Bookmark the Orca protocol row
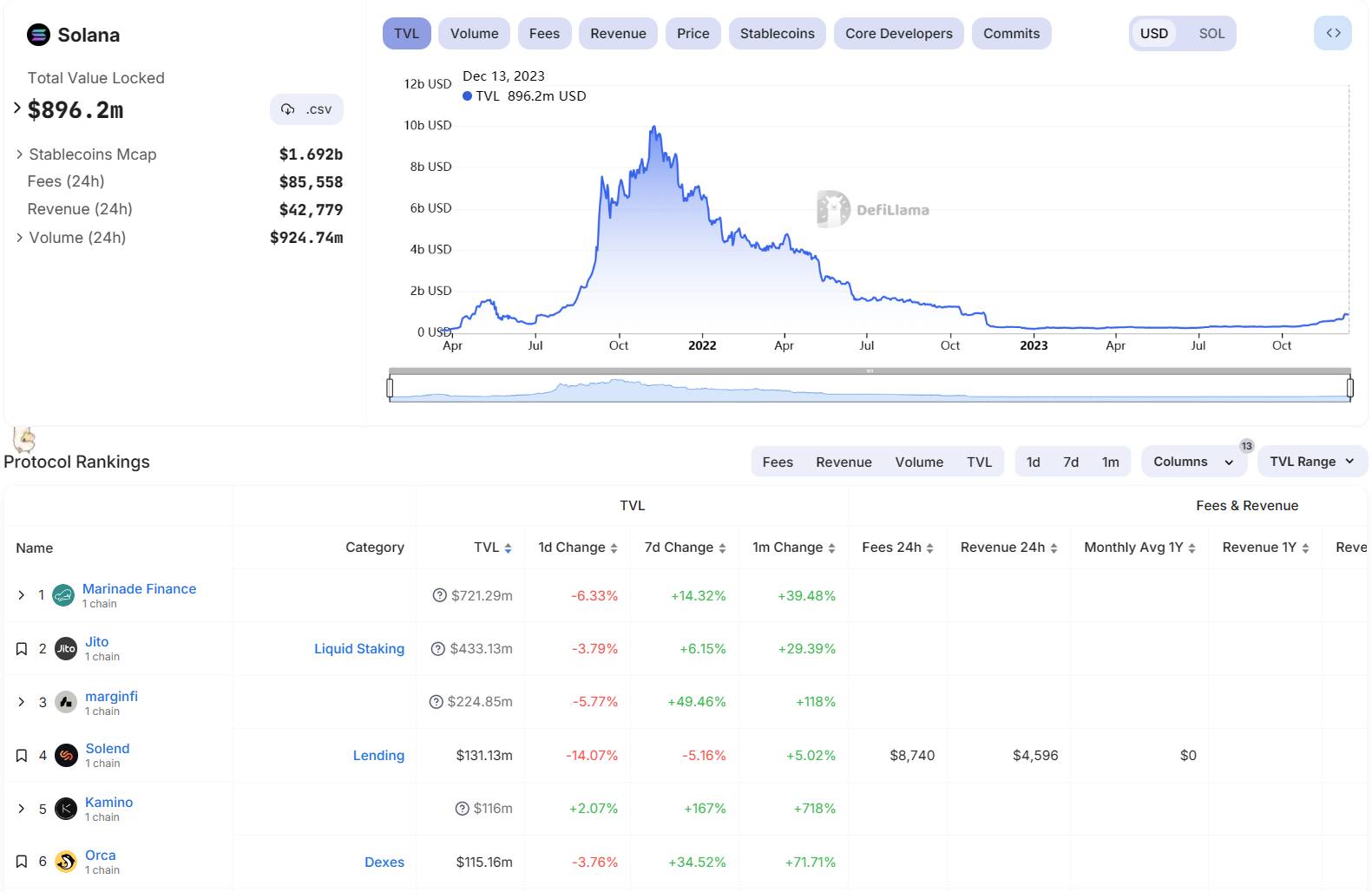 pyautogui.click(x=22, y=862)
